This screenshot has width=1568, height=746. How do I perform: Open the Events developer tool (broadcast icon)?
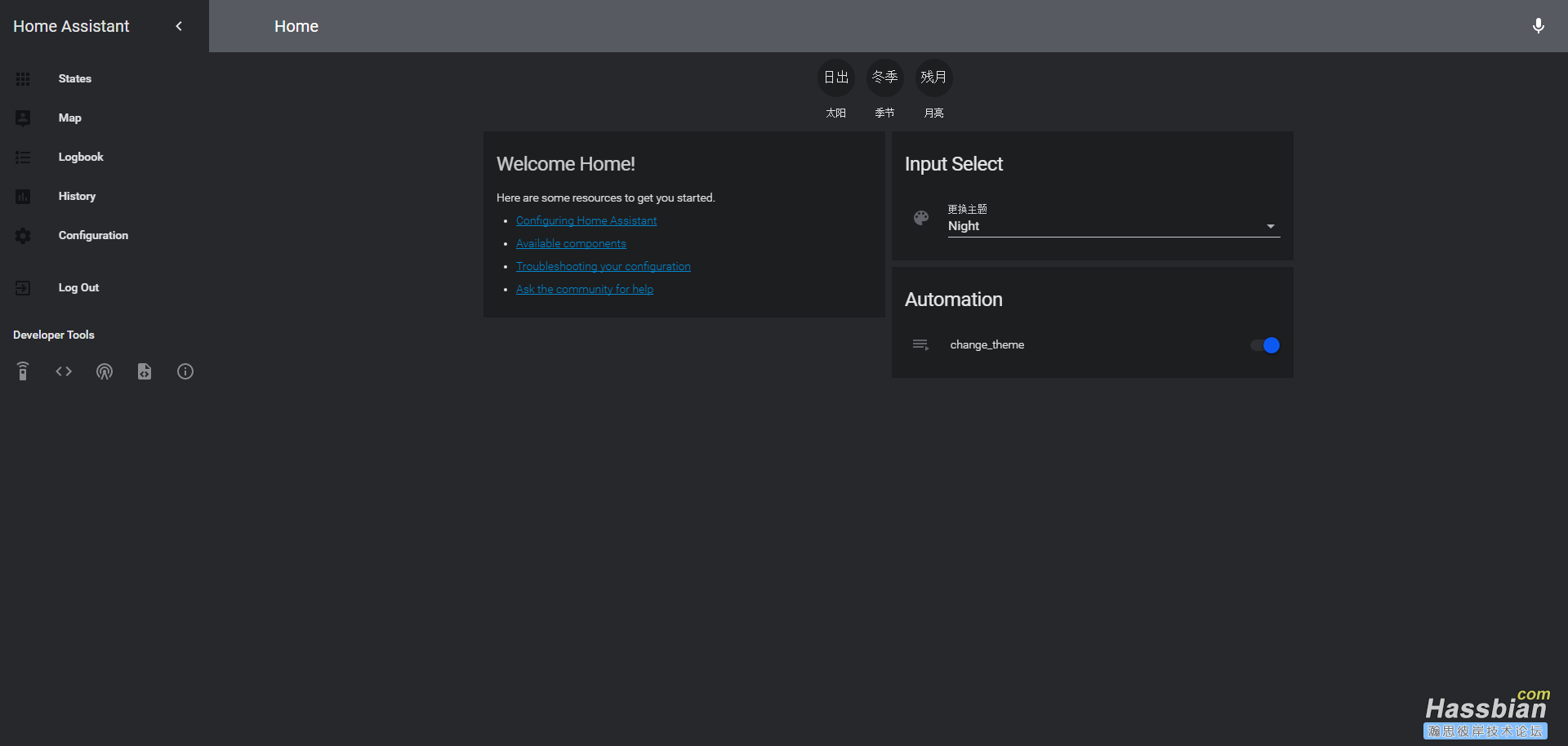point(105,371)
